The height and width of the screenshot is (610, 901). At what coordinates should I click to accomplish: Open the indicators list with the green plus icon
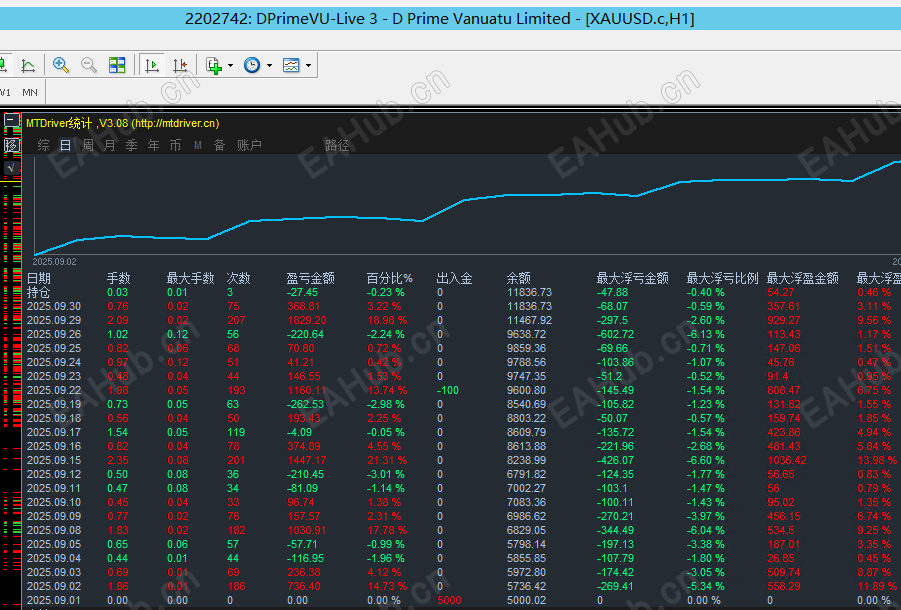(x=214, y=65)
